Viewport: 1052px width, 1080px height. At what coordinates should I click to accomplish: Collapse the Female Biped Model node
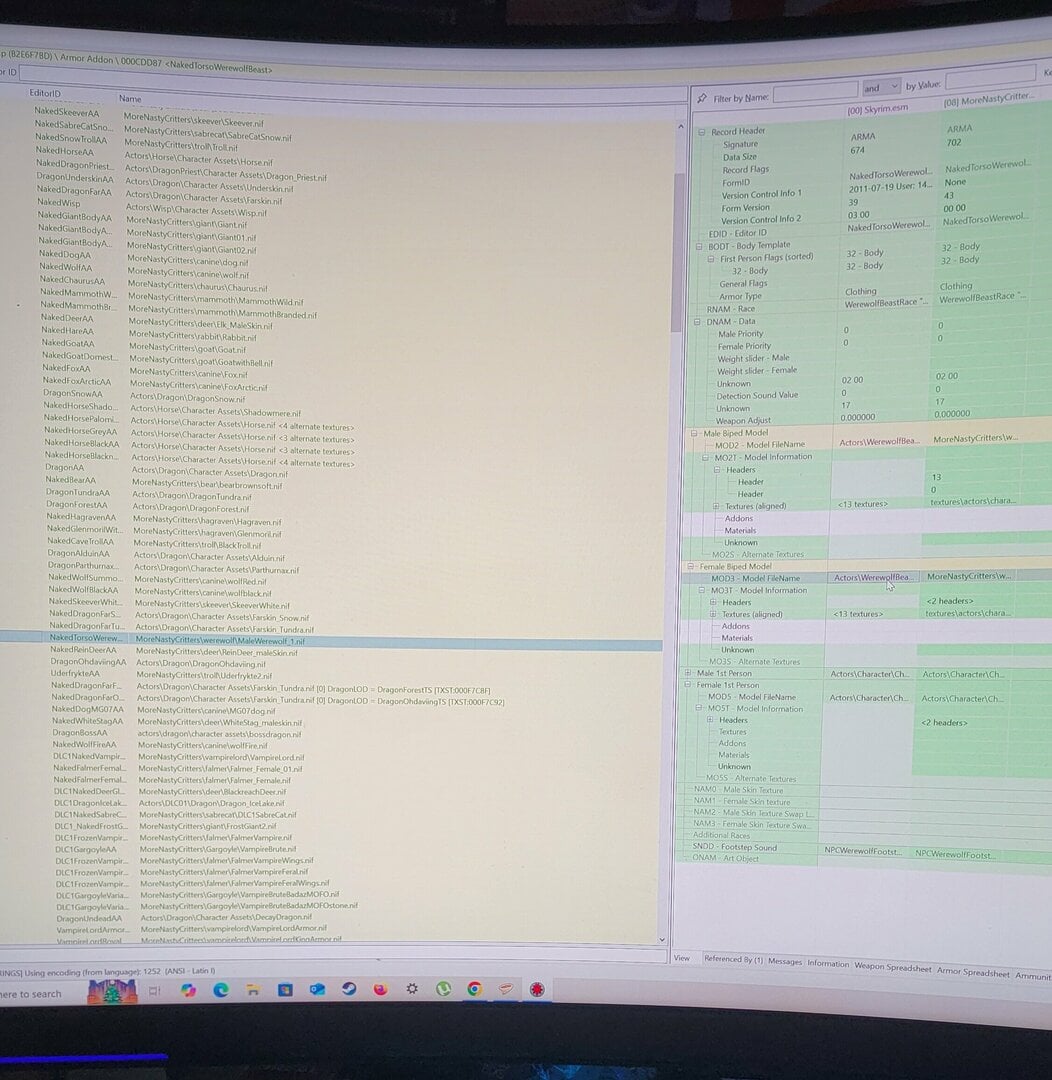(691, 566)
